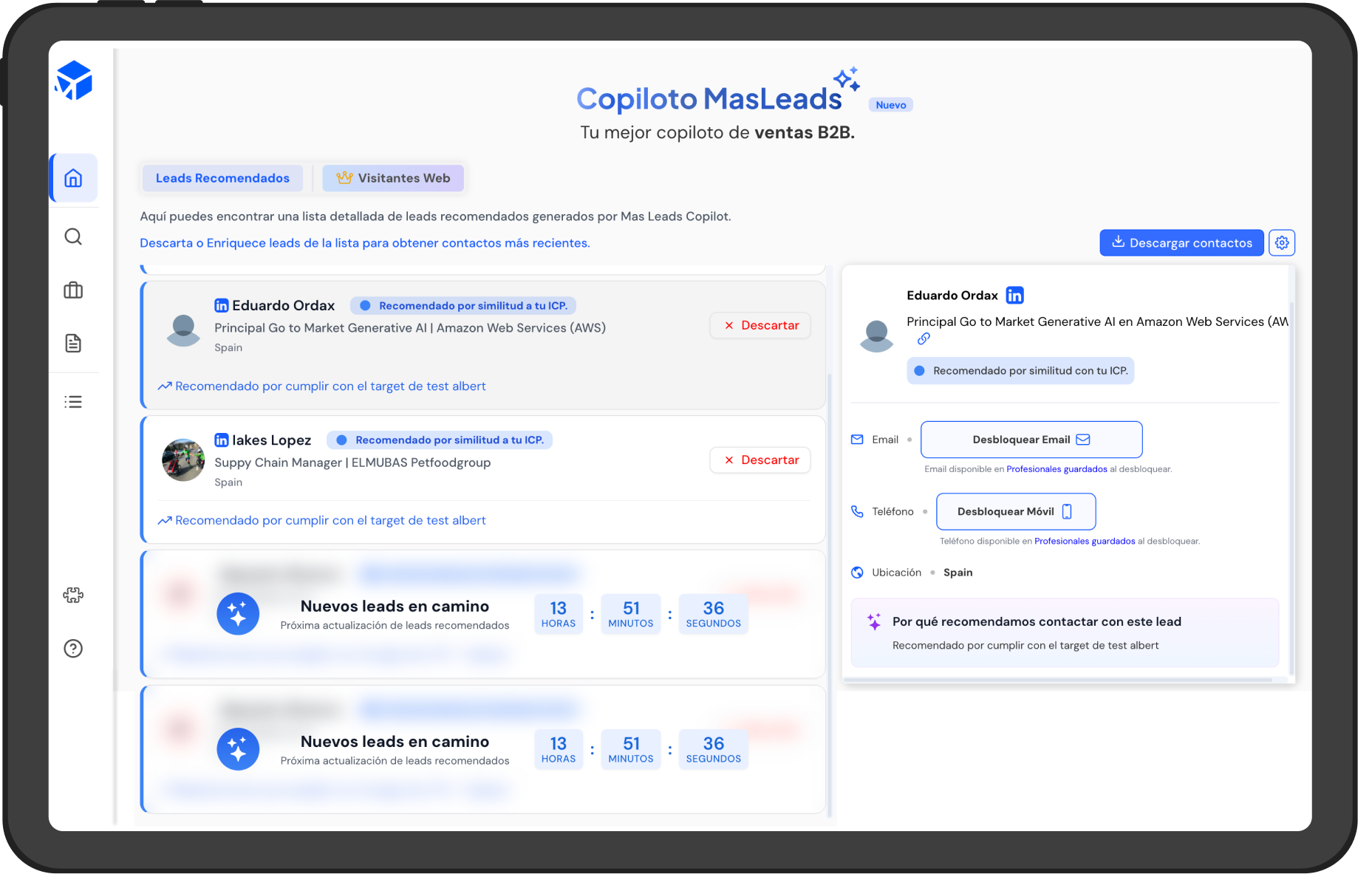Download contacts with Descargar contactos
This screenshot has height=874, width=1372.
click(x=1181, y=242)
